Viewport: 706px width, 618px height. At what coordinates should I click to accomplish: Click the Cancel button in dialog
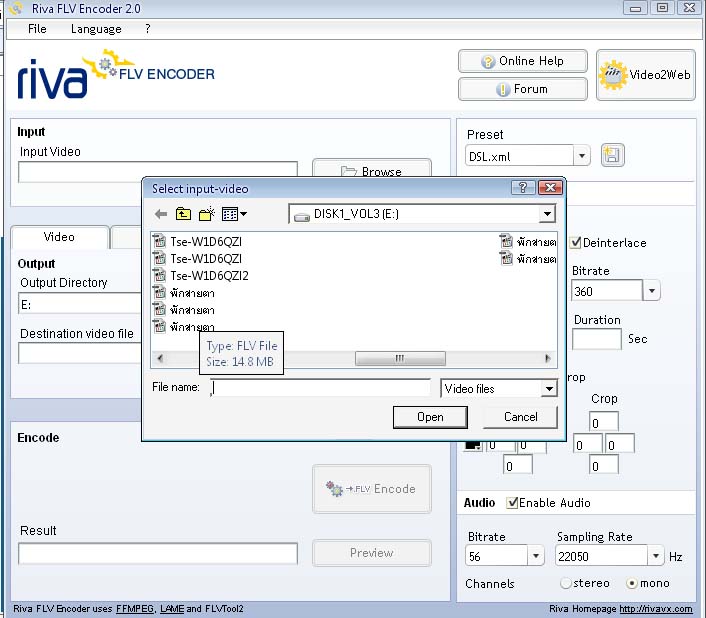pyautogui.click(x=520, y=417)
